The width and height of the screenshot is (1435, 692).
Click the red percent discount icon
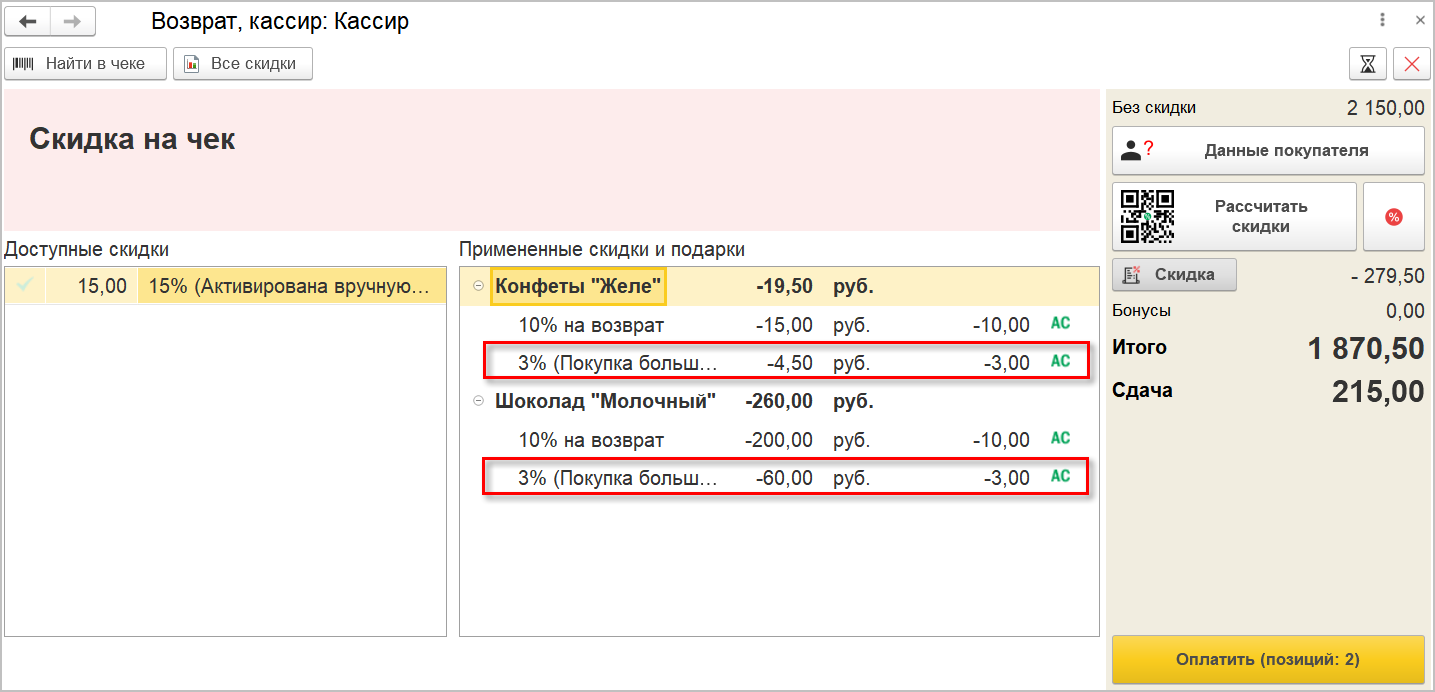1393,217
